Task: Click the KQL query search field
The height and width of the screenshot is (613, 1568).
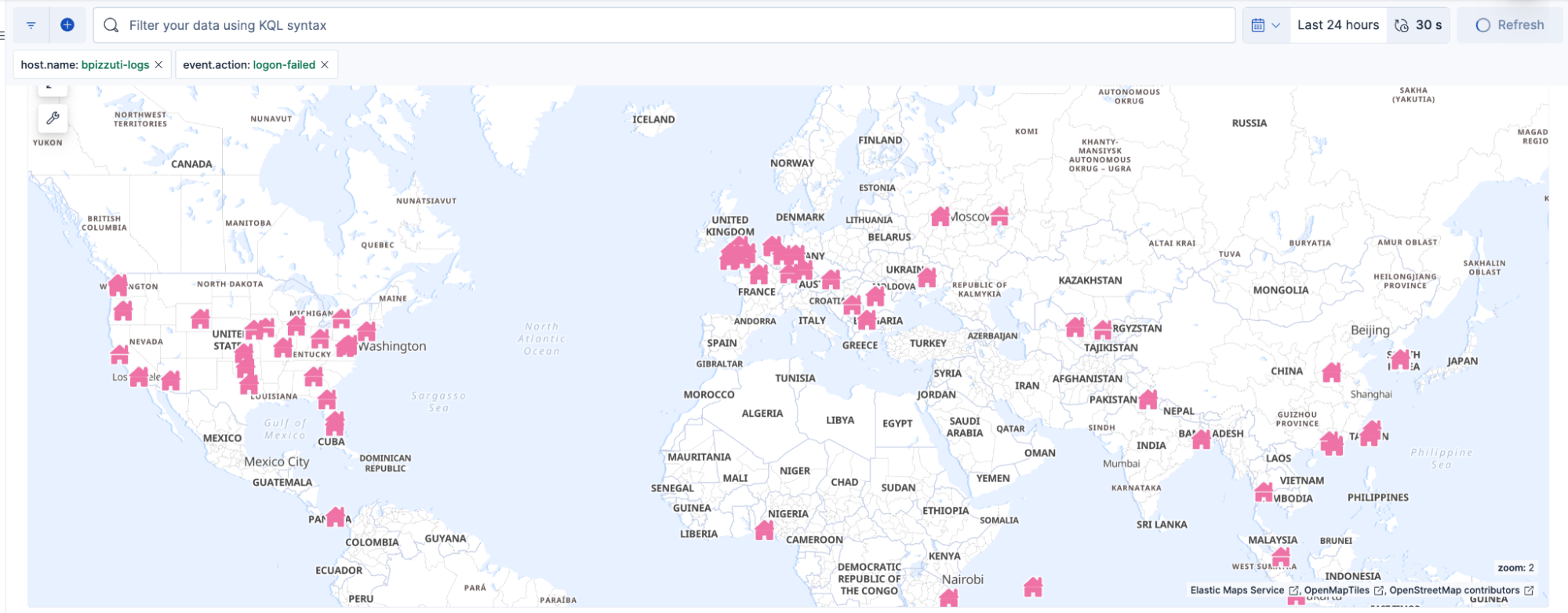Action: coord(664,25)
